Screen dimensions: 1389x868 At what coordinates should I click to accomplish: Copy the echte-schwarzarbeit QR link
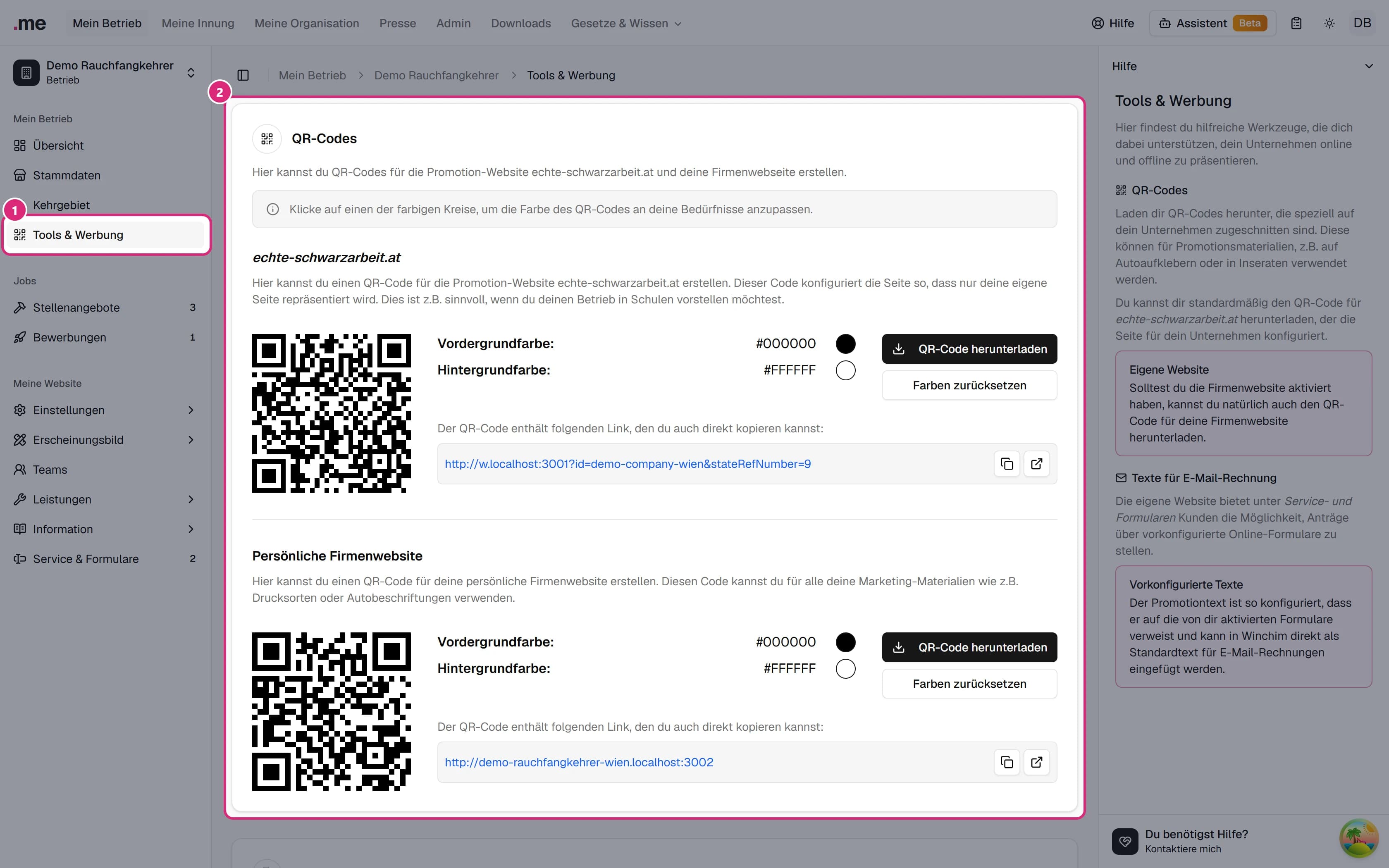(x=1007, y=464)
